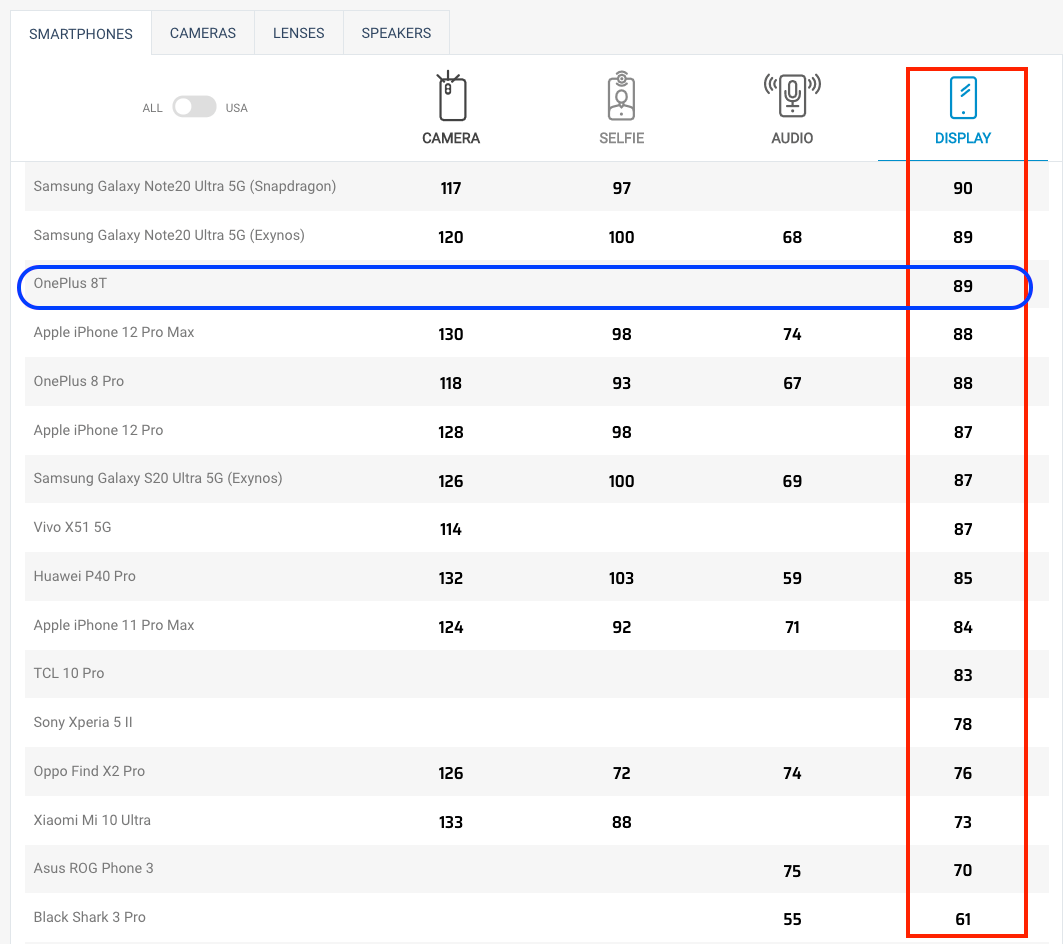Click camera score 128 for iPhone 12 Pro
The height and width of the screenshot is (944, 1063).
click(x=451, y=432)
